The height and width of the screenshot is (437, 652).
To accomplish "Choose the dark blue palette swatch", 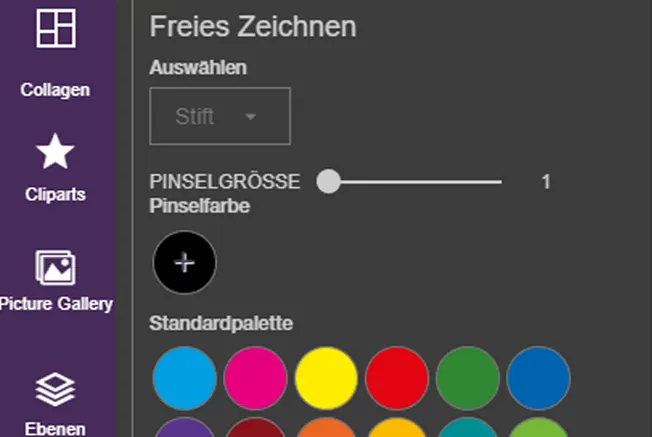I will coord(538,378).
